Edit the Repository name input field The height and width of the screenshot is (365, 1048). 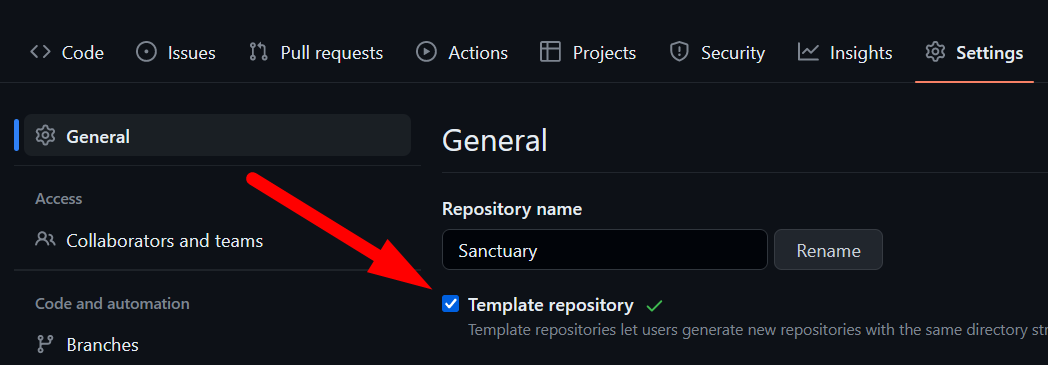pos(605,250)
